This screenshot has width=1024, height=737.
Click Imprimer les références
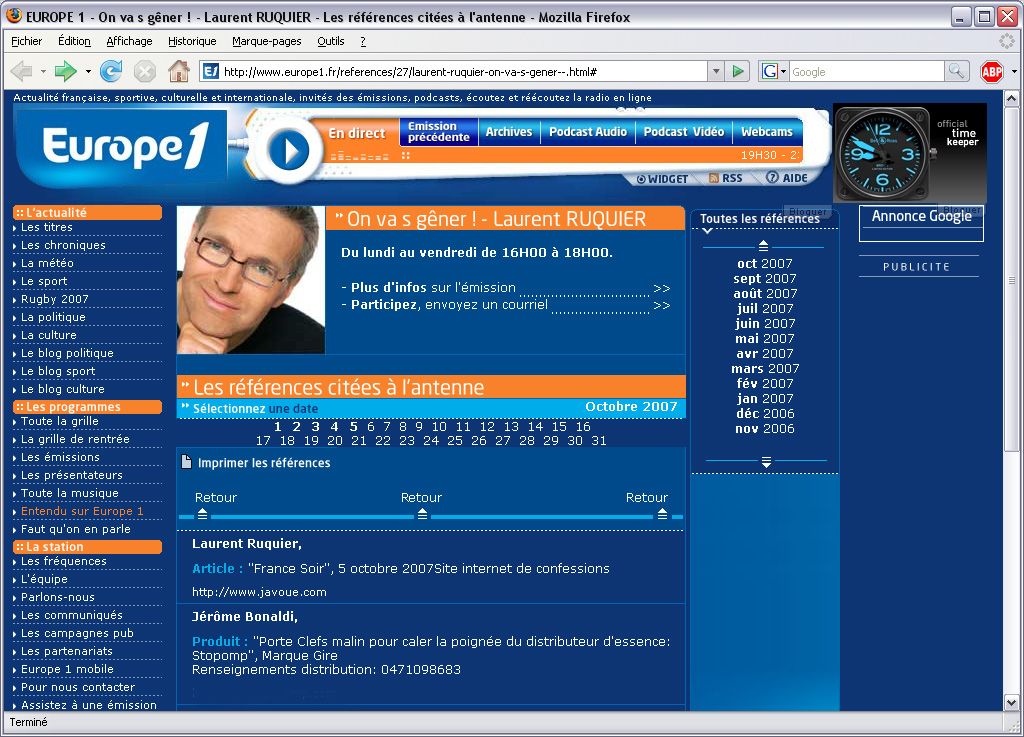264,463
